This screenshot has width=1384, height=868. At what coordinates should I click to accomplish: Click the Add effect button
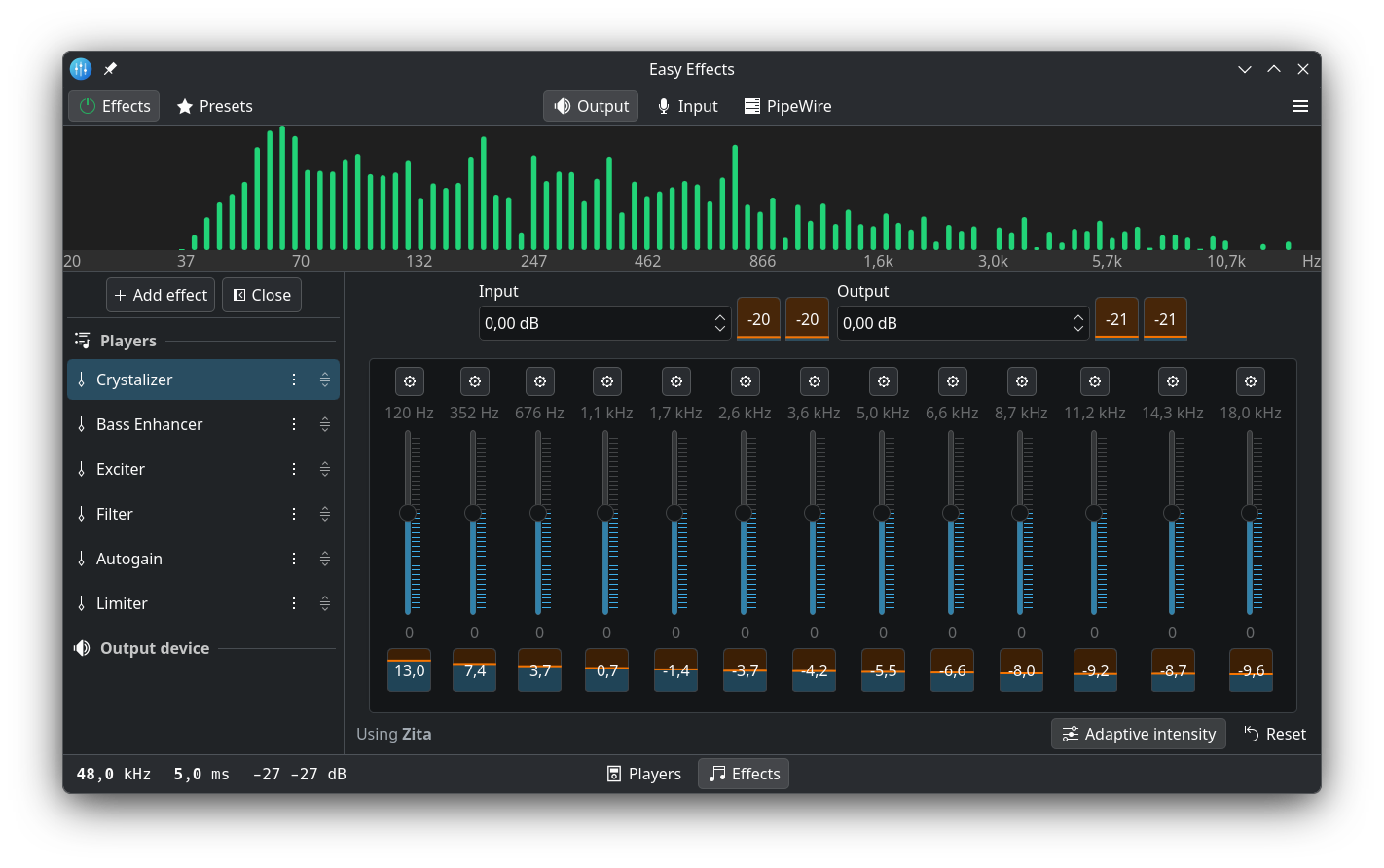tap(161, 295)
